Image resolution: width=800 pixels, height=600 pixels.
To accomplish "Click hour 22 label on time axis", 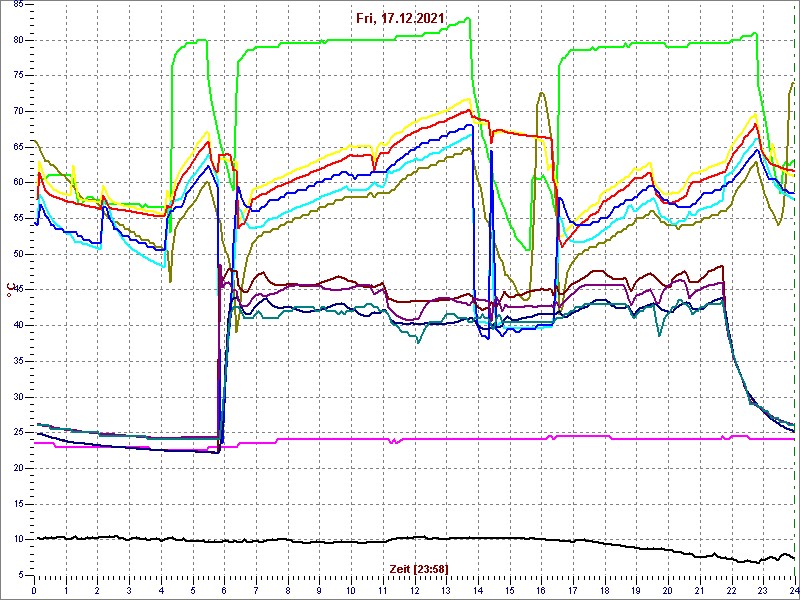I will (731, 591).
